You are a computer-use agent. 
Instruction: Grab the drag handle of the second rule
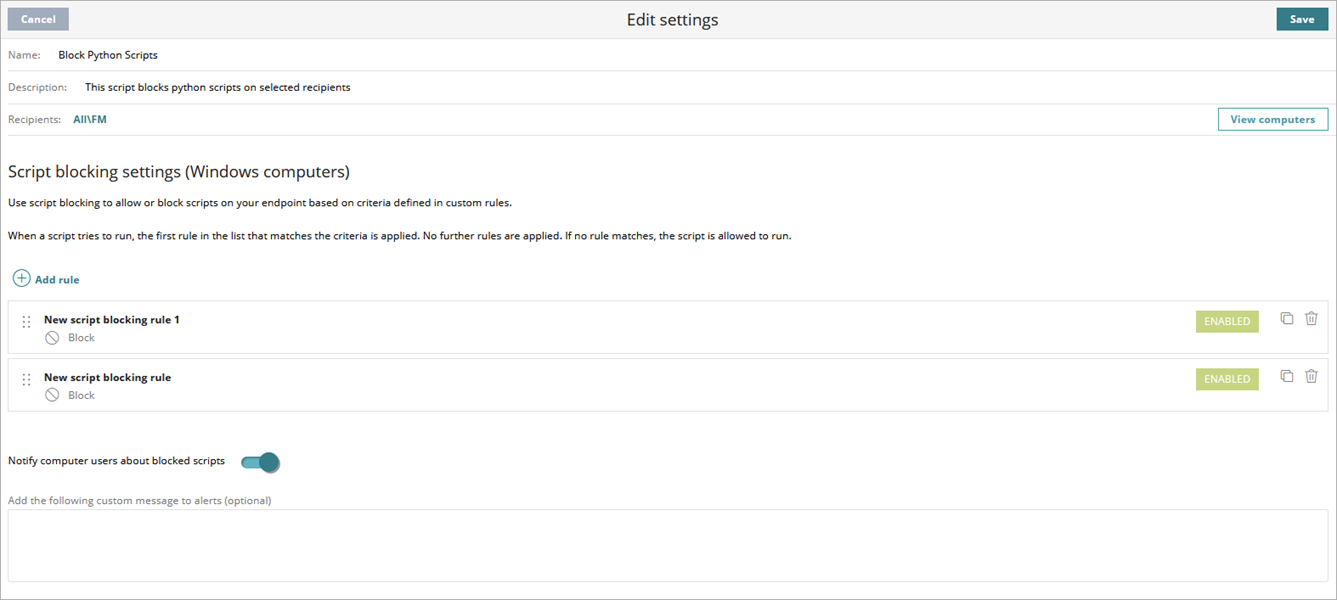tap(26, 379)
